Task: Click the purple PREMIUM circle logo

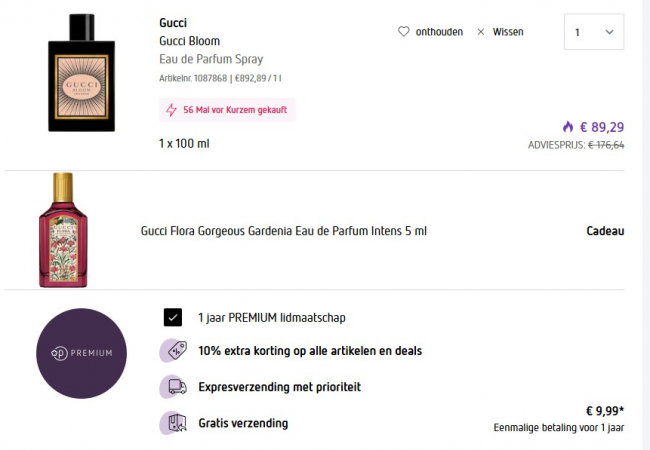Action: [x=81, y=353]
